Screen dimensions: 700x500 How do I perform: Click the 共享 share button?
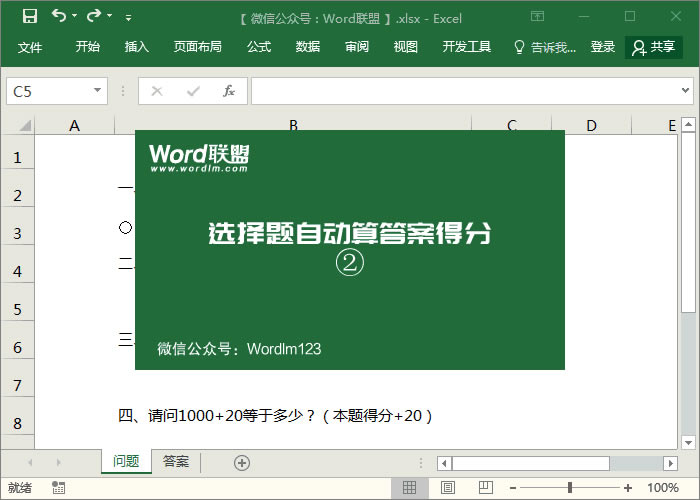click(654, 47)
